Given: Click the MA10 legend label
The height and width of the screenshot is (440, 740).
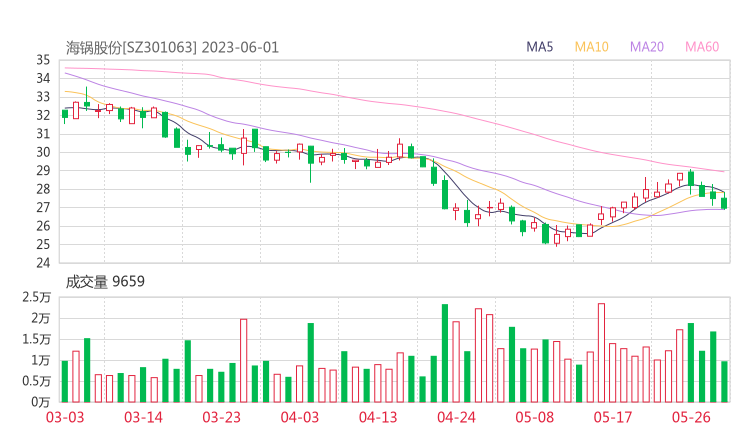Looking at the screenshot, I should point(591,47).
